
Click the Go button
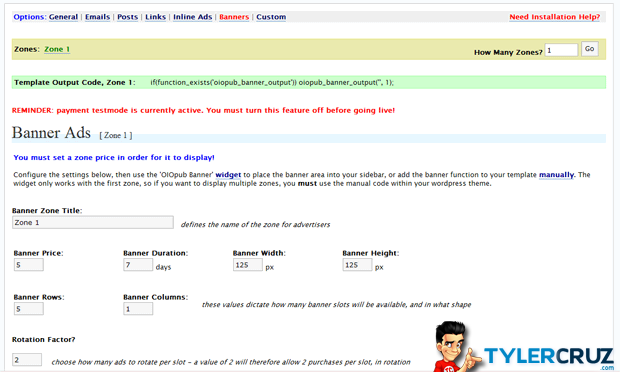pos(589,49)
